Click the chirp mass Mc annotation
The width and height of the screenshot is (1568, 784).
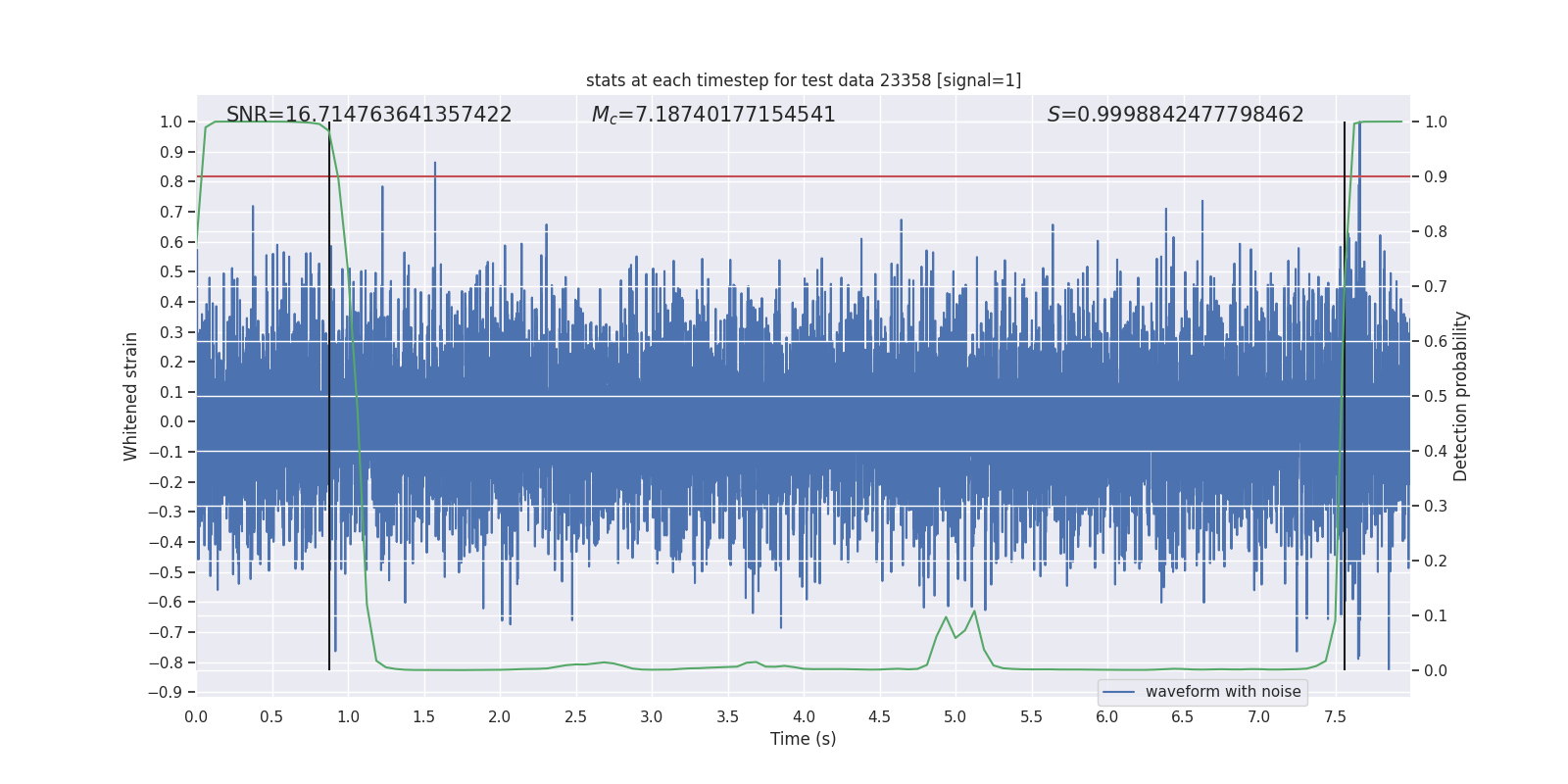(x=712, y=115)
